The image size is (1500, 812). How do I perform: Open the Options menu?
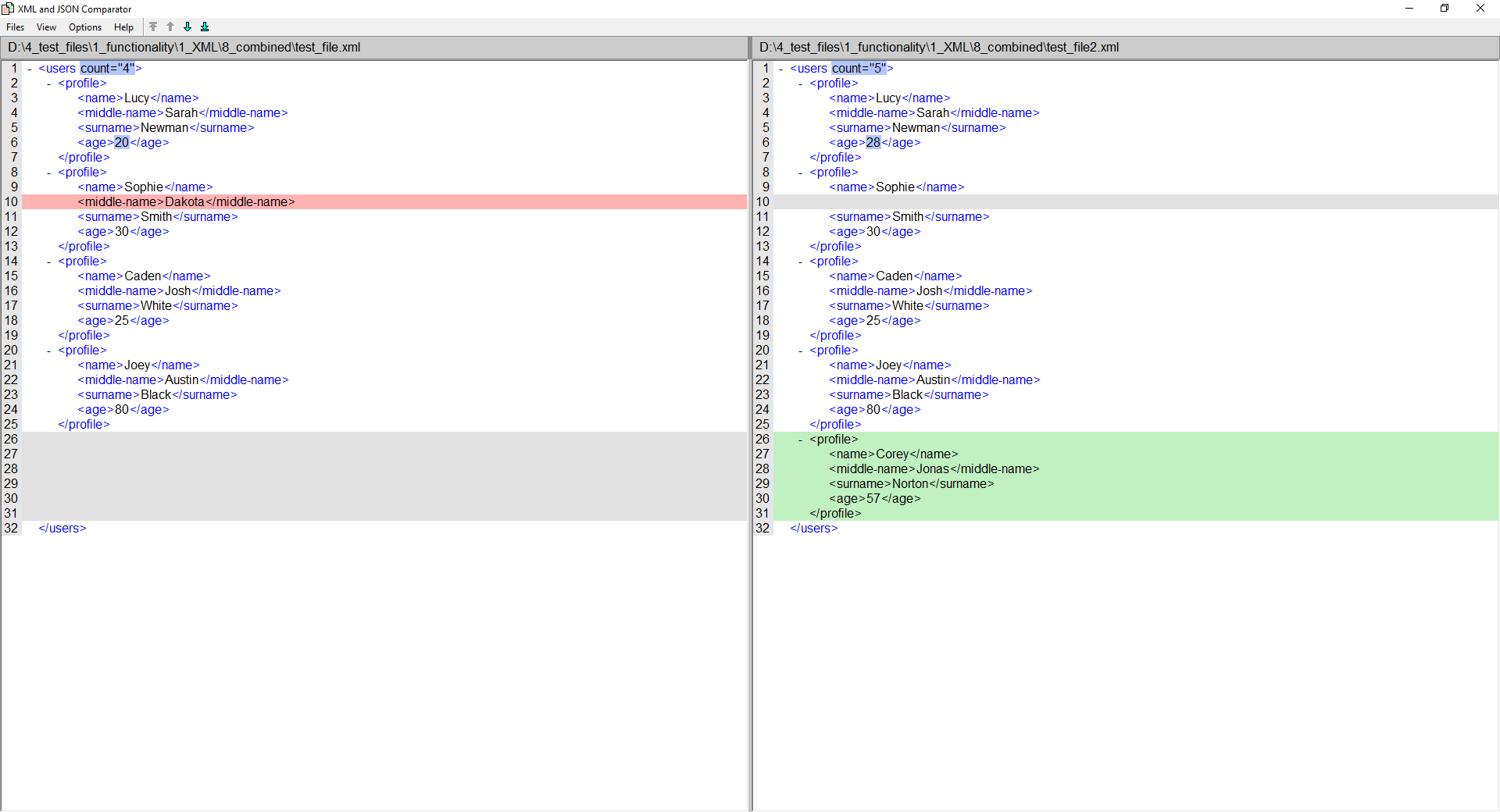pos(85,27)
